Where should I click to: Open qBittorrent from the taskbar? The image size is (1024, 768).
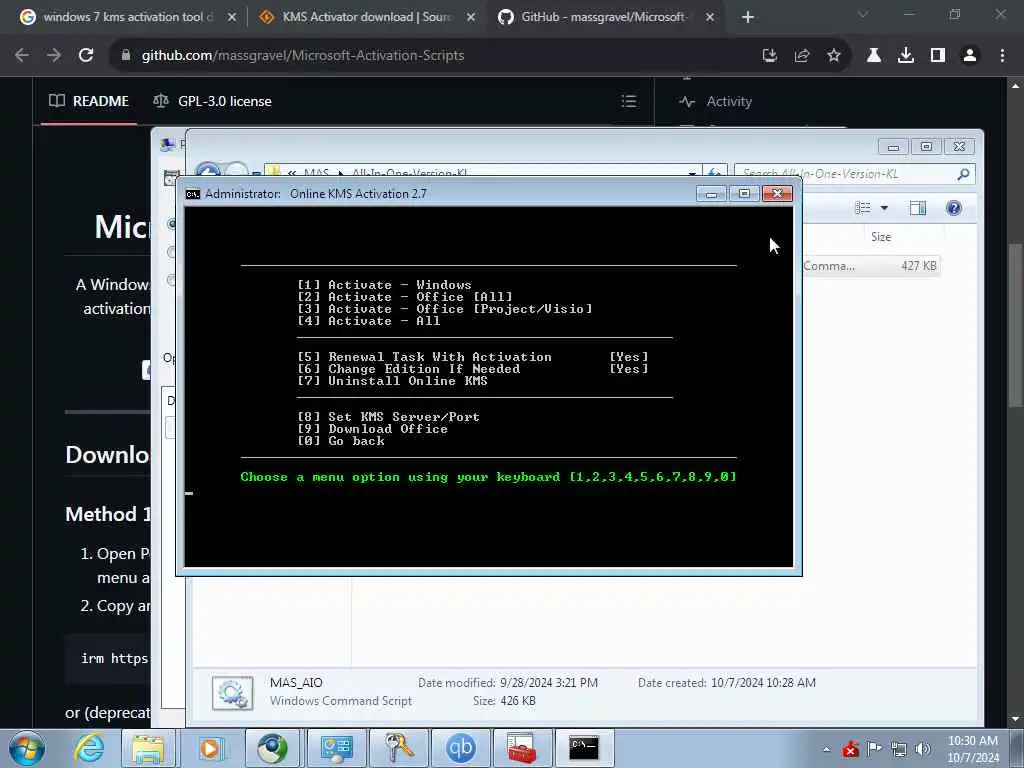(x=460, y=748)
